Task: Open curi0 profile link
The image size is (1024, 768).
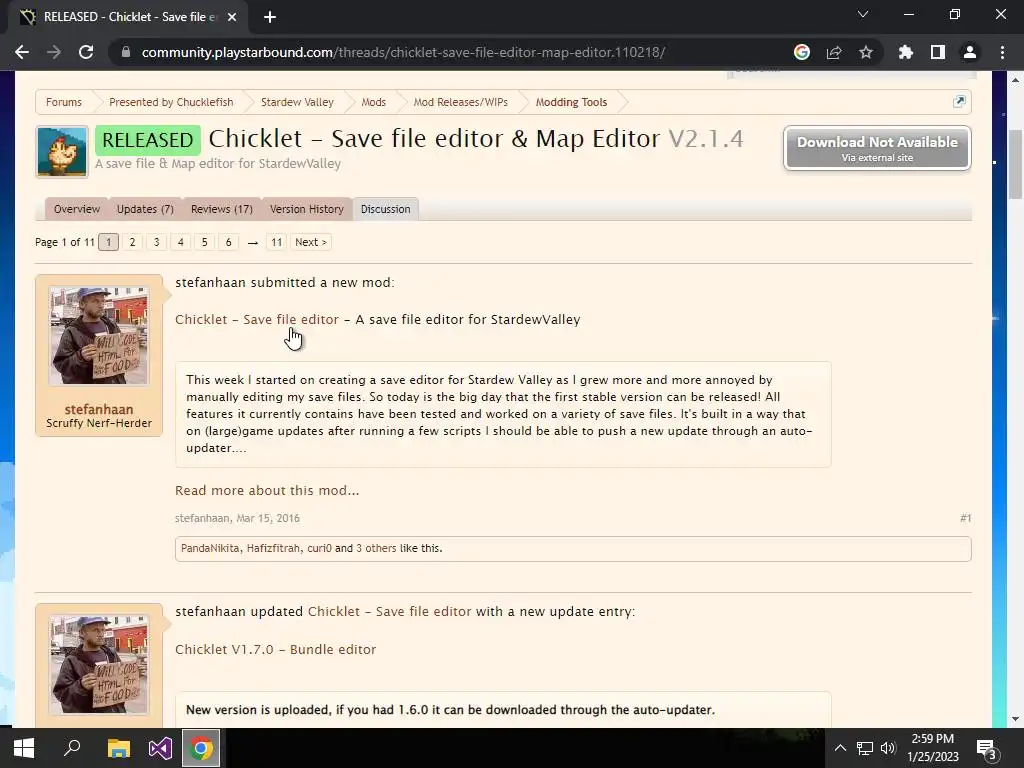Action: click(x=319, y=549)
